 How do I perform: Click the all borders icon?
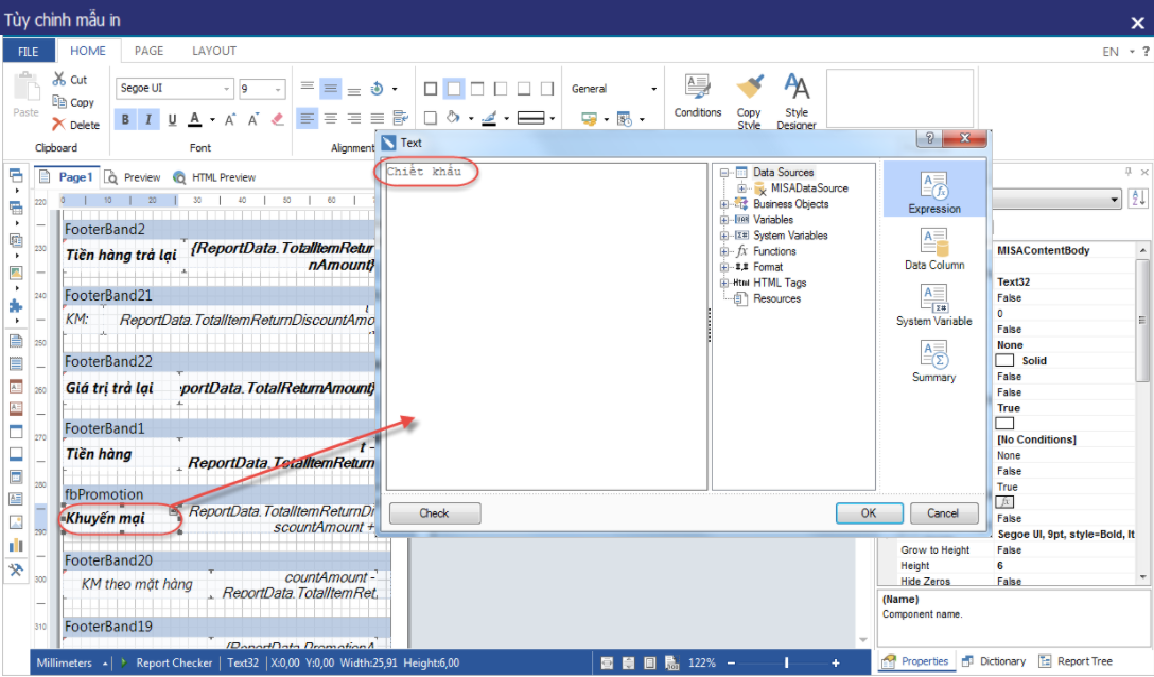coord(431,89)
